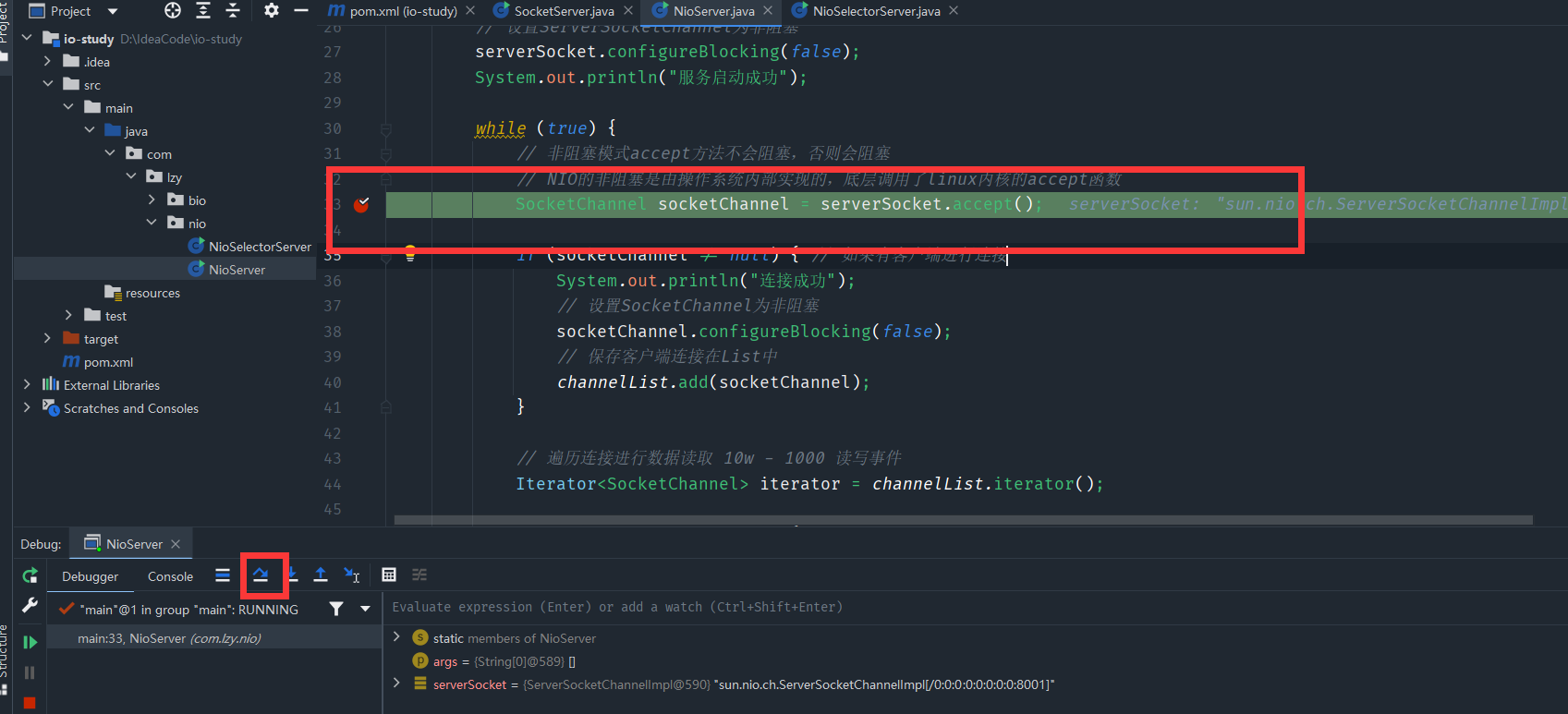Switch to the pom.xml (io-study) tab
The width and height of the screenshot is (1568, 714).
point(393,11)
